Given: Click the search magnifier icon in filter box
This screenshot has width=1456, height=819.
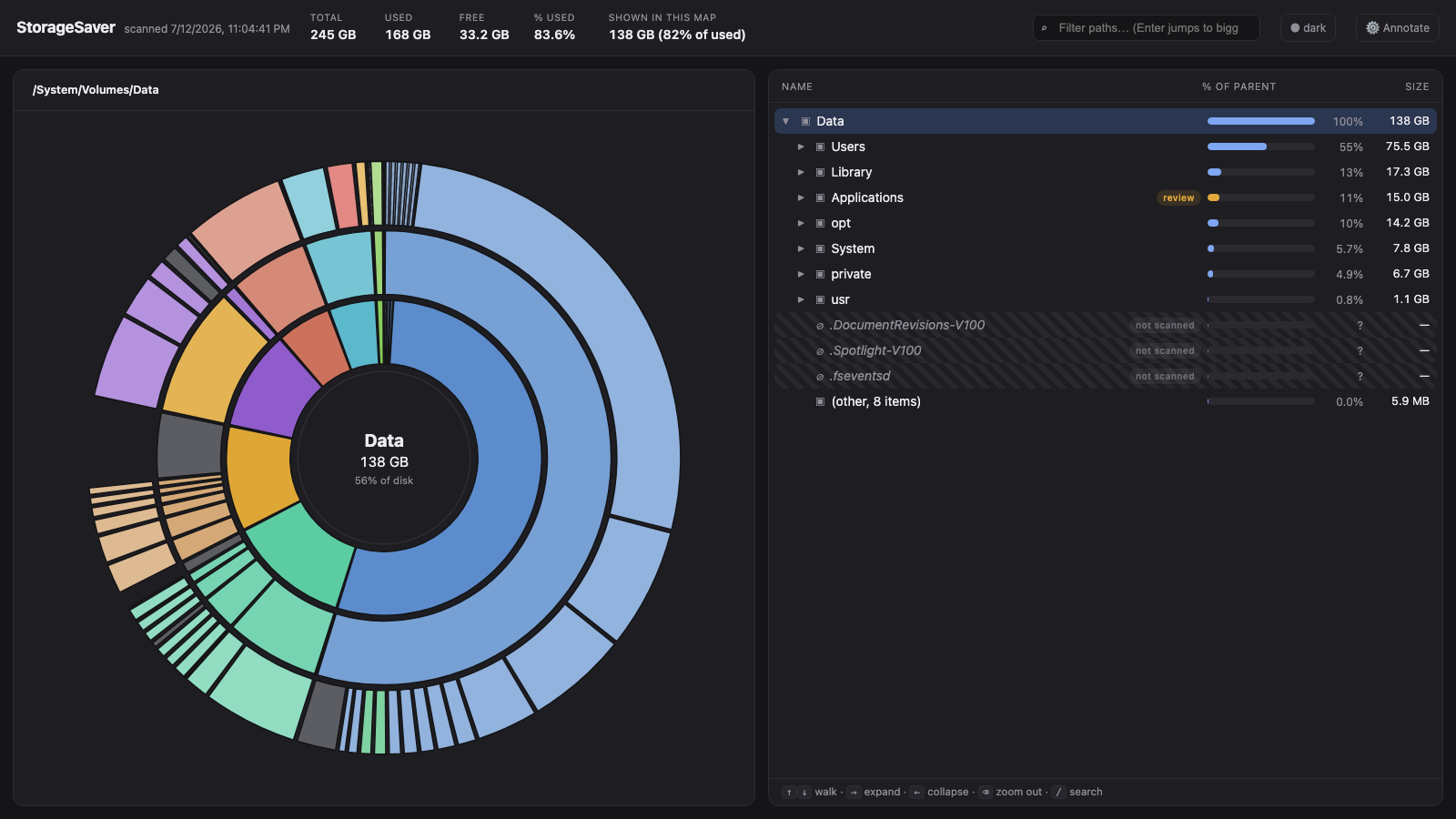Looking at the screenshot, I should pos(1044,28).
